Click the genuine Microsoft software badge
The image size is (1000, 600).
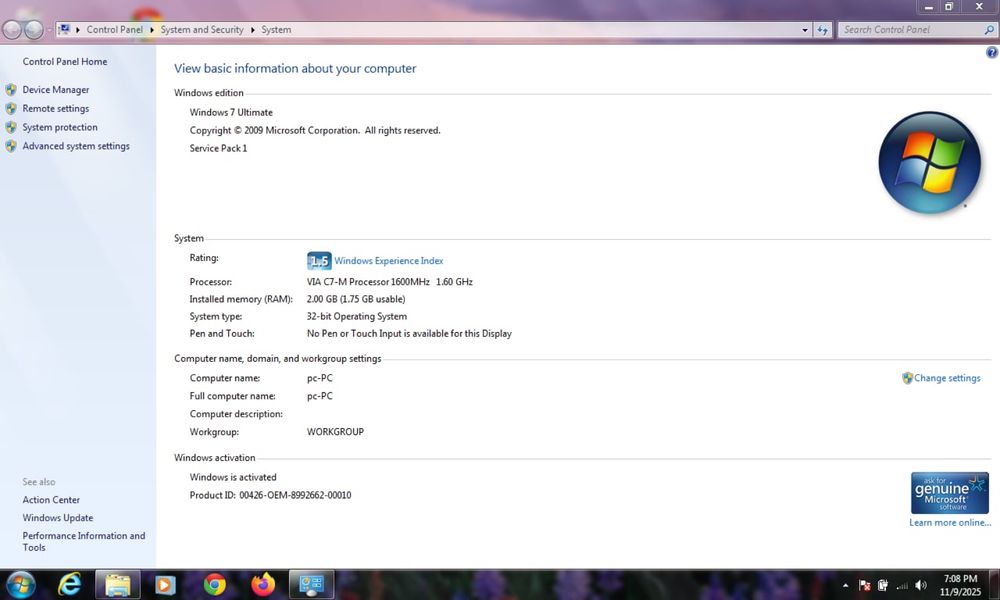coord(950,493)
